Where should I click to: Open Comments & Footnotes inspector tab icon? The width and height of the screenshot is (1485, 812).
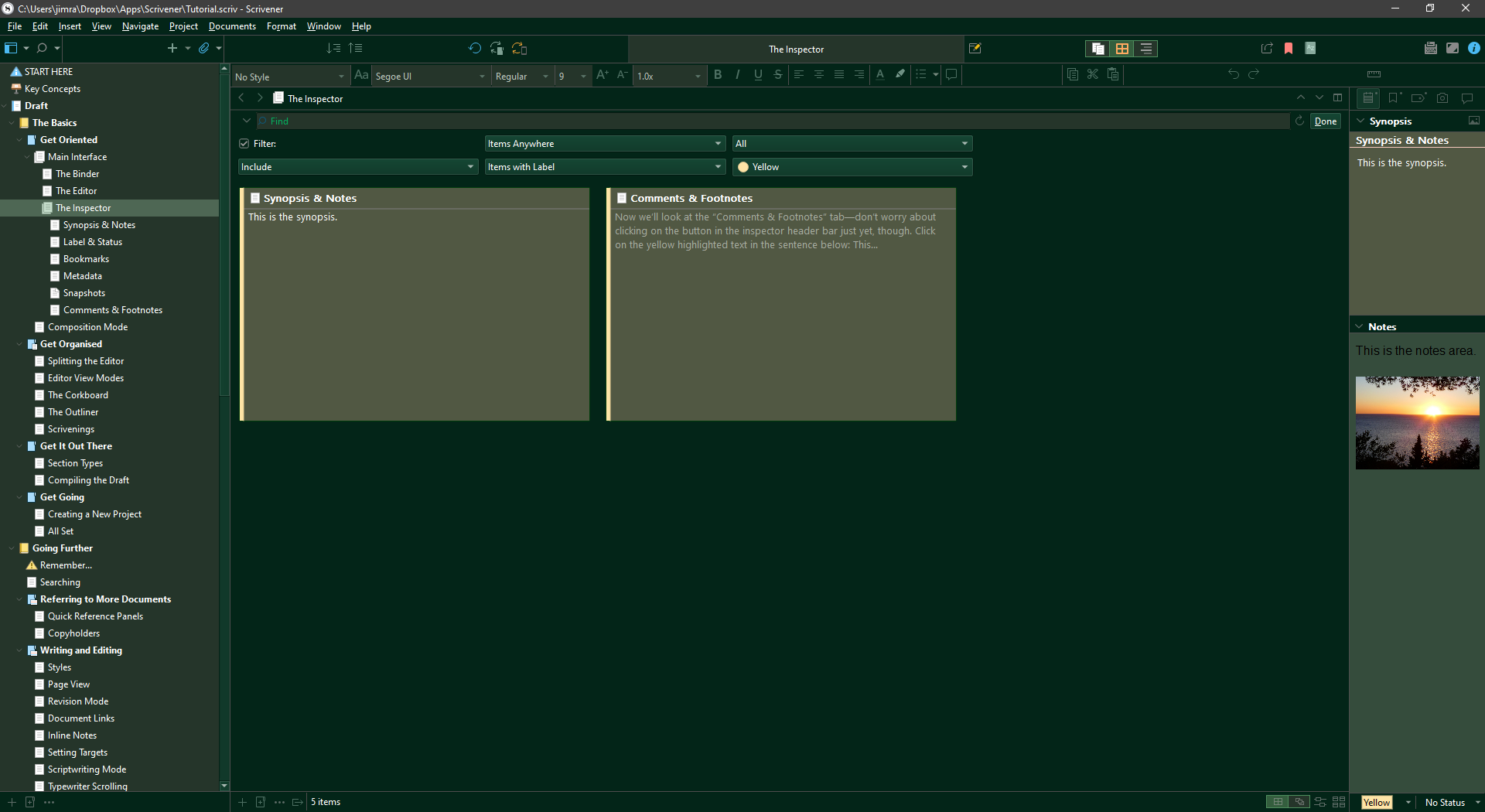(1467, 98)
